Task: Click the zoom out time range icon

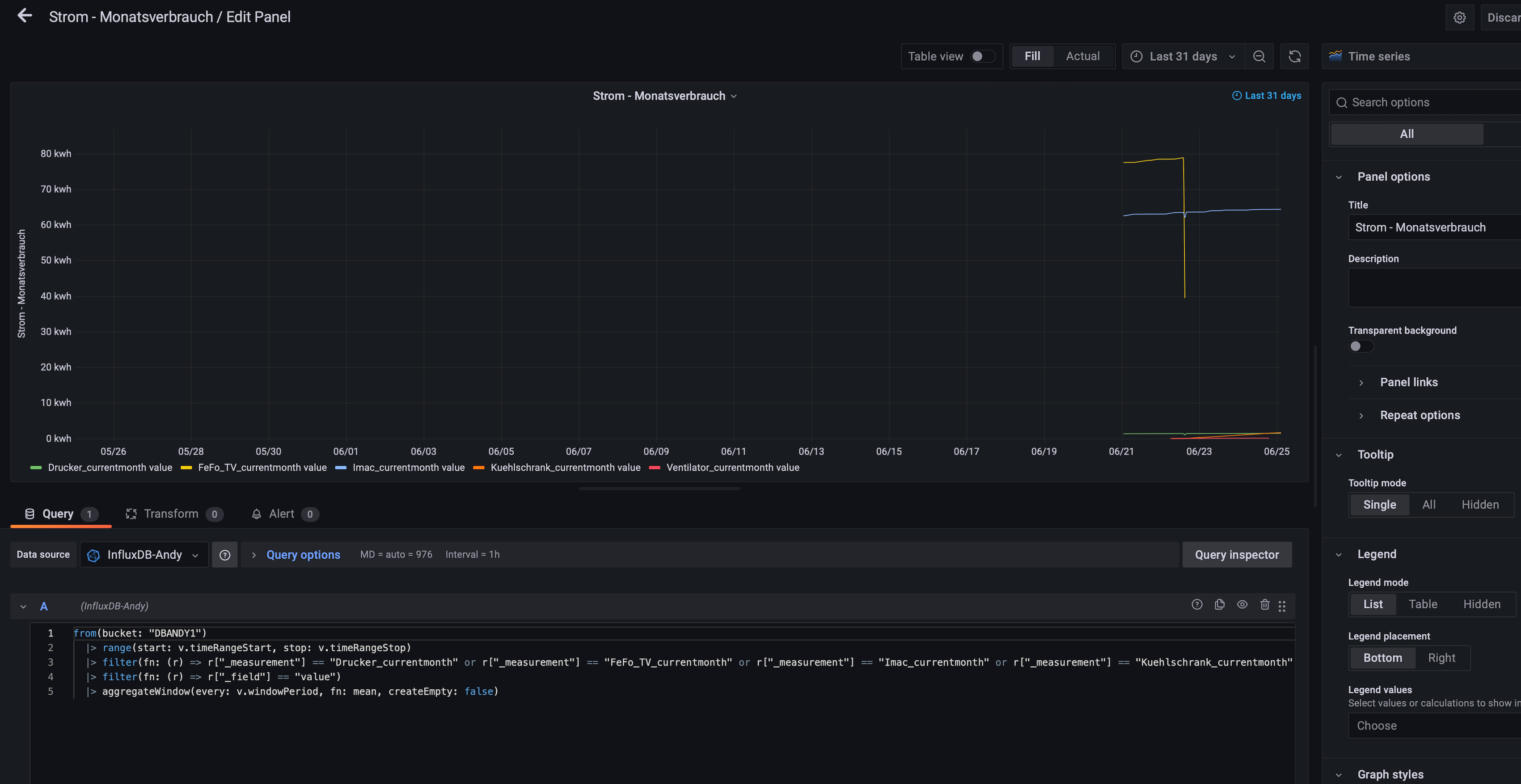Action: pyautogui.click(x=1259, y=56)
